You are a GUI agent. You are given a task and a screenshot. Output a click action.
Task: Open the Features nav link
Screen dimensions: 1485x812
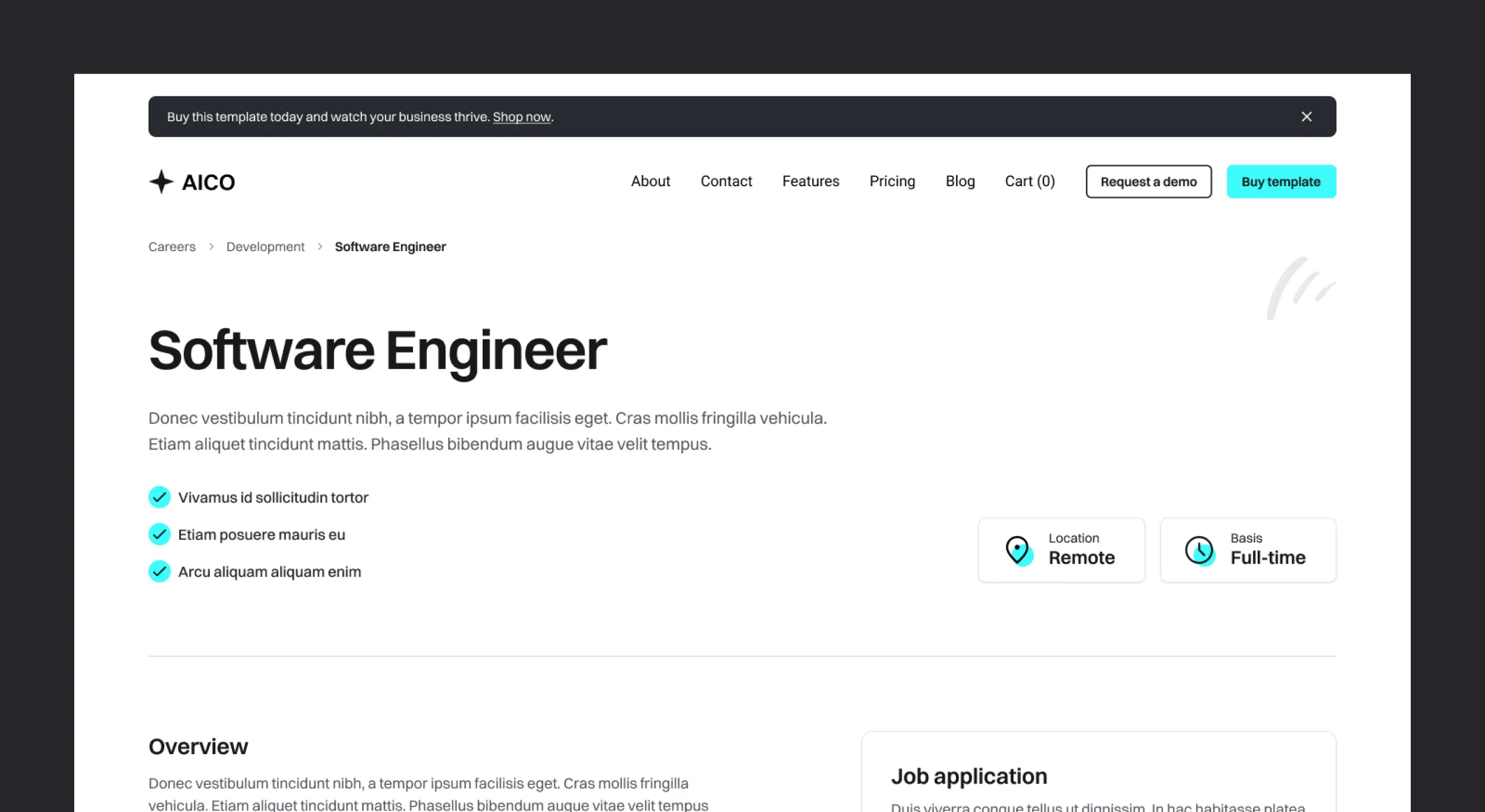810,182
